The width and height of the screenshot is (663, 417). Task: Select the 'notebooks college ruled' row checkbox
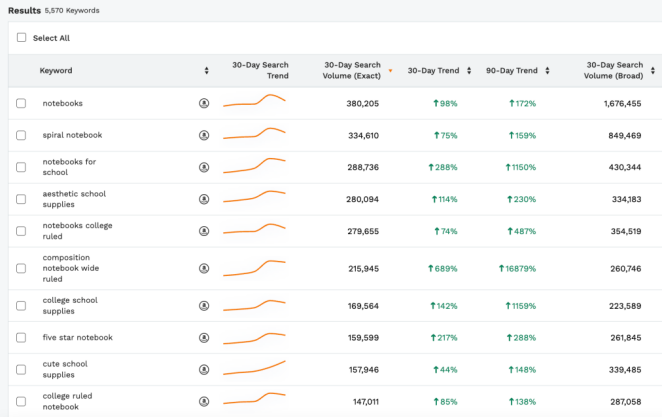(x=22, y=231)
